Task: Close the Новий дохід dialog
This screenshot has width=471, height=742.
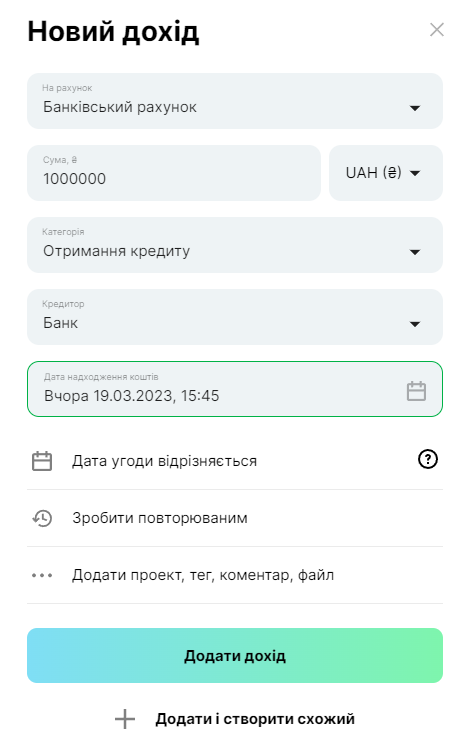Action: click(436, 29)
